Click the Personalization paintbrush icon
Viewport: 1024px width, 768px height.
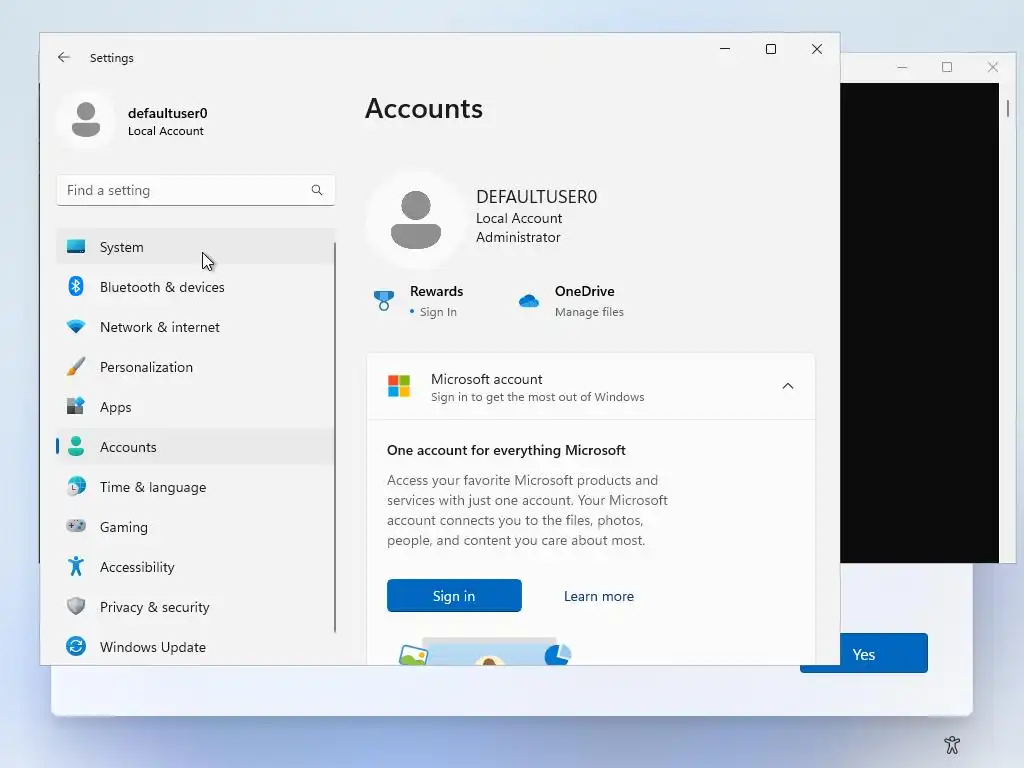pyautogui.click(x=76, y=366)
